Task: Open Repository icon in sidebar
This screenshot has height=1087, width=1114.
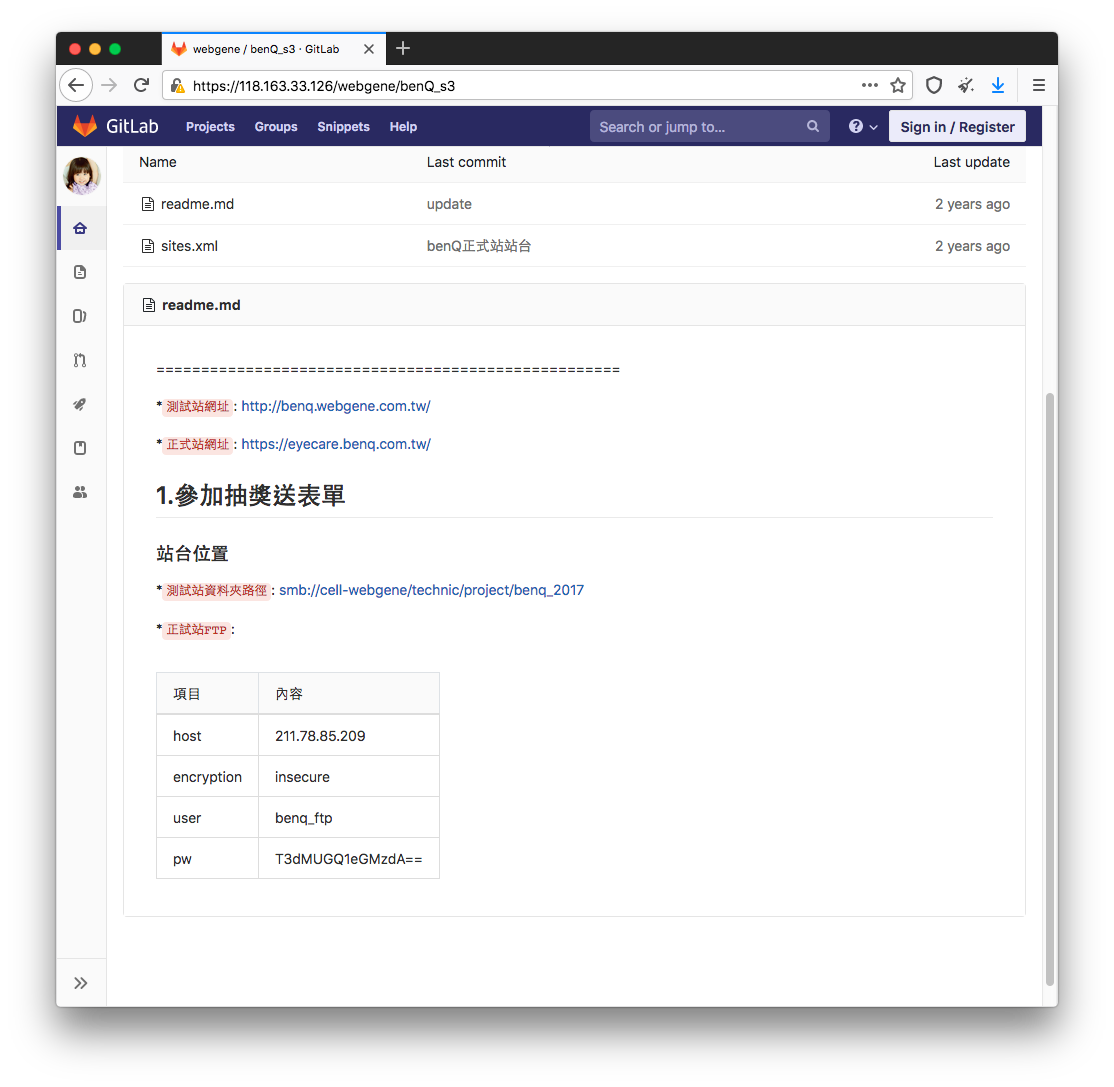Action: [80, 272]
